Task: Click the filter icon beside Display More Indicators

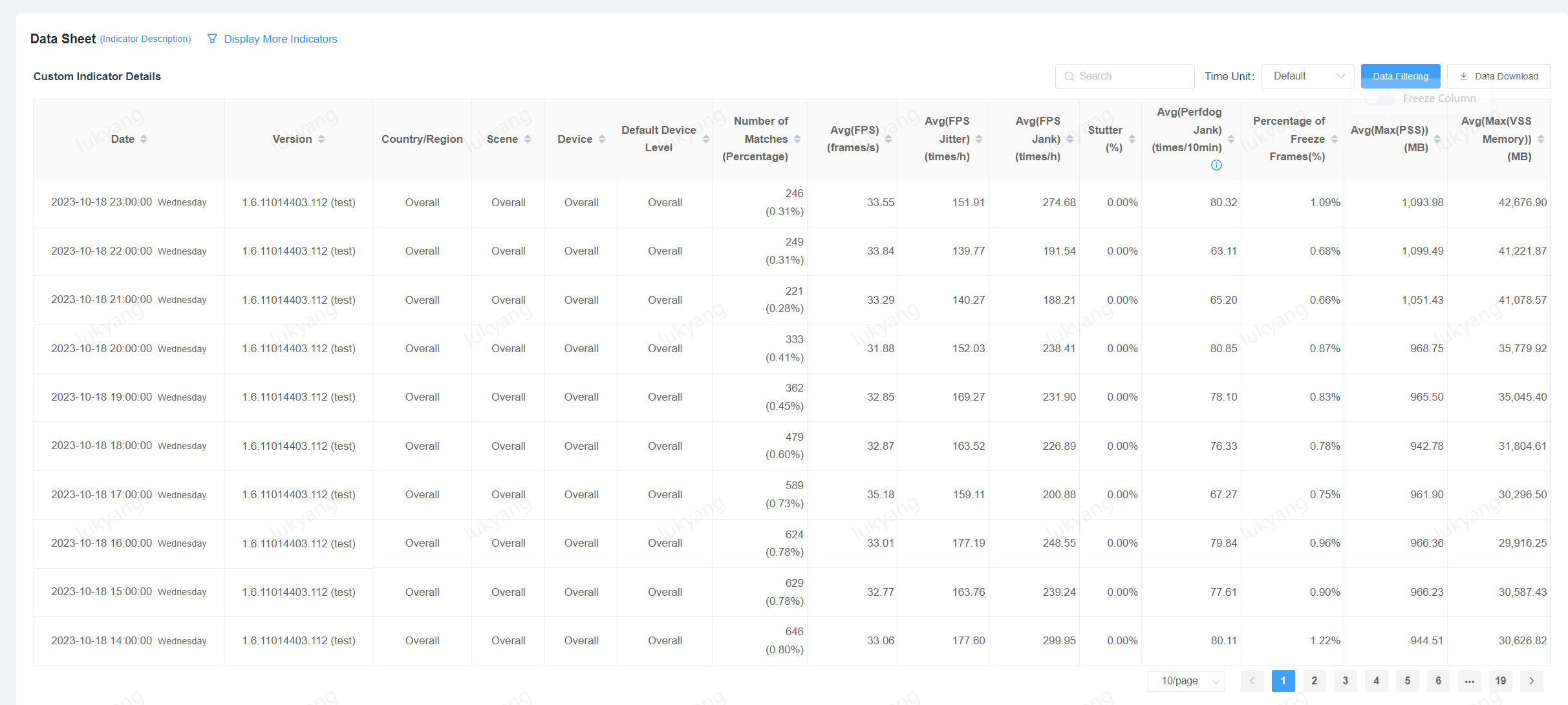Action: pyautogui.click(x=212, y=39)
